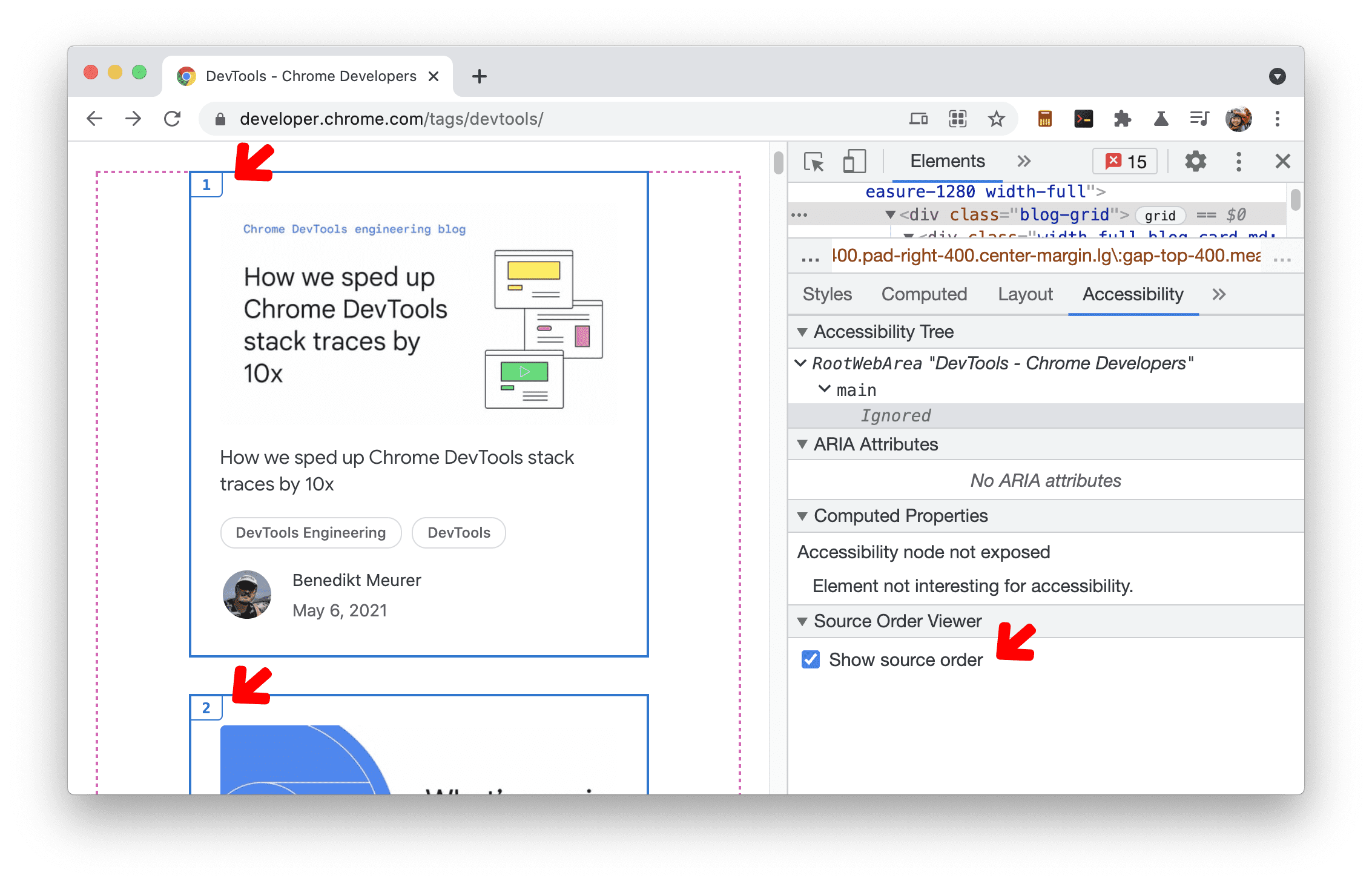
Task: Switch to the Styles tab
Action: coord(825,294)
